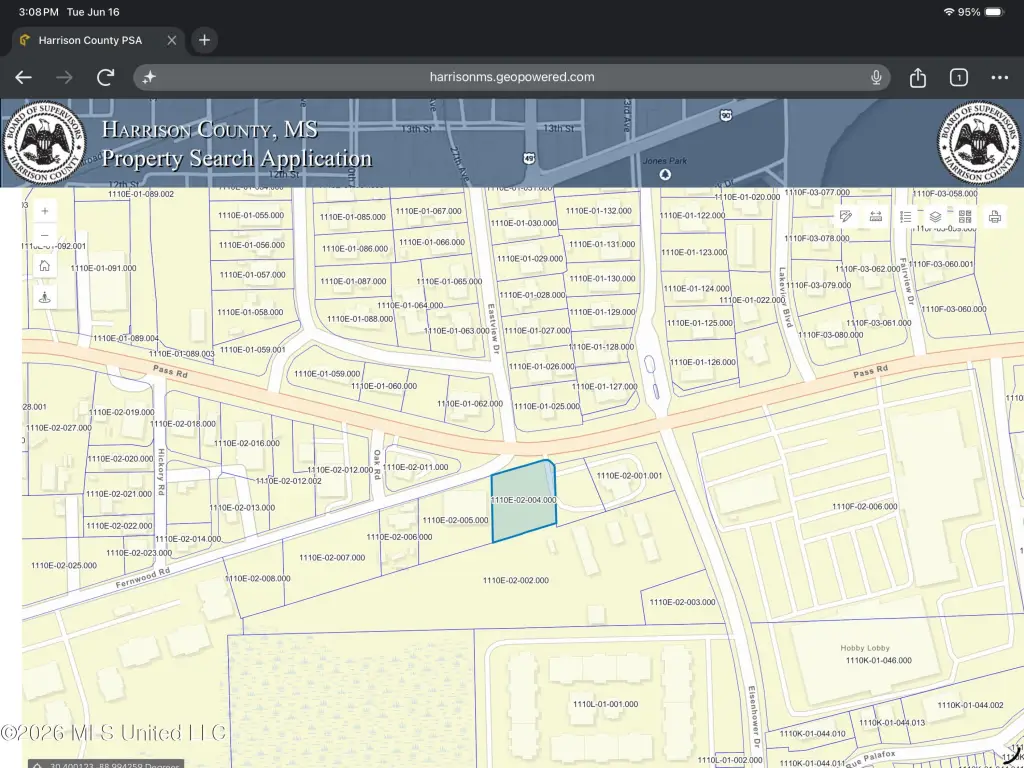Show the open tabs overview
This screenshot has height=768, width=1024.
click(x=958, y=77)
